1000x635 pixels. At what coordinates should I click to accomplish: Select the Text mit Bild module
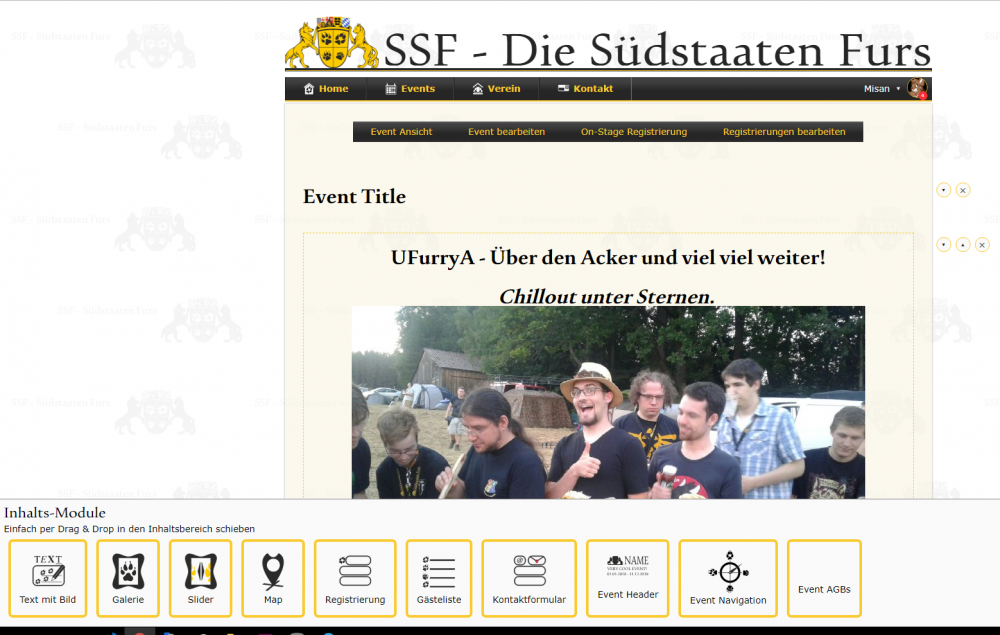[x=48, y=578]
